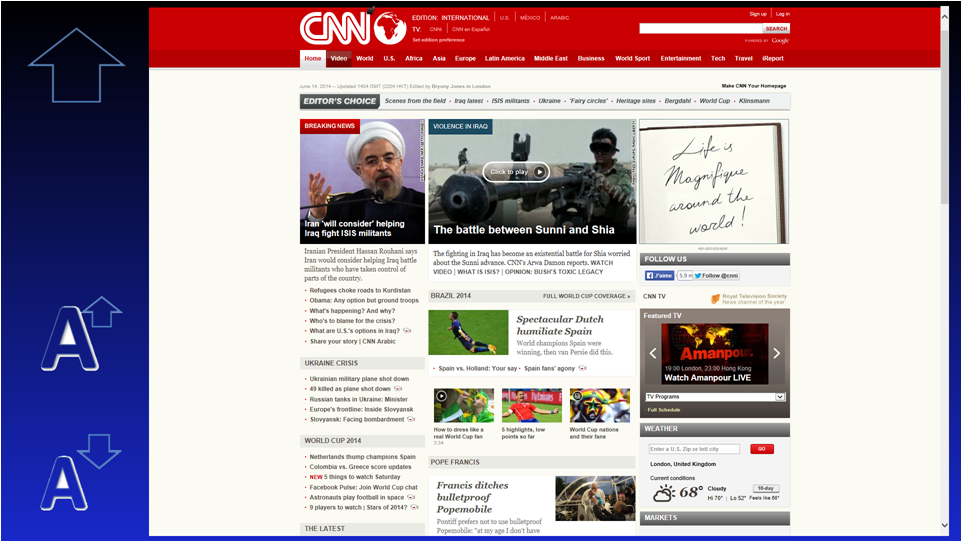
Task: Go to the World section
Action: tap(364, 58)
